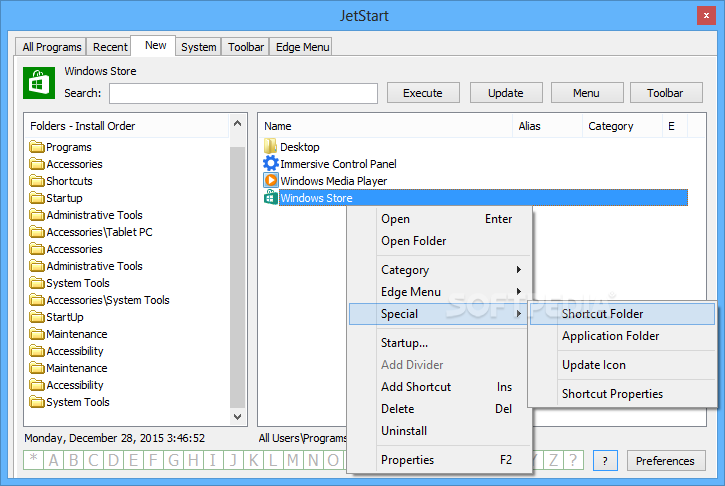Screen dimensions: 725x486
Task: Switch to the All Programs tab
Action: 51,47
